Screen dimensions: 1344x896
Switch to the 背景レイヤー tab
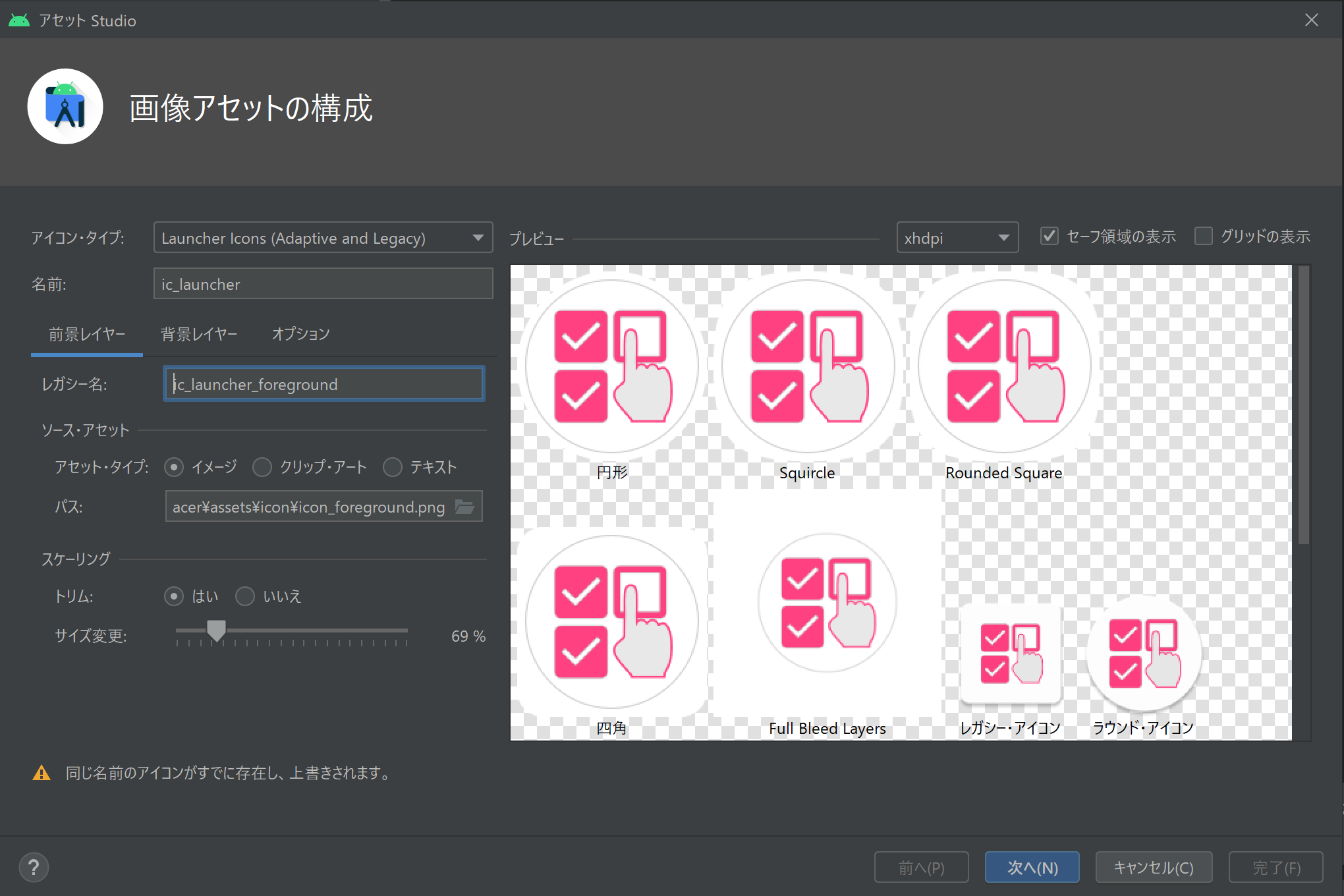[199, 334]
